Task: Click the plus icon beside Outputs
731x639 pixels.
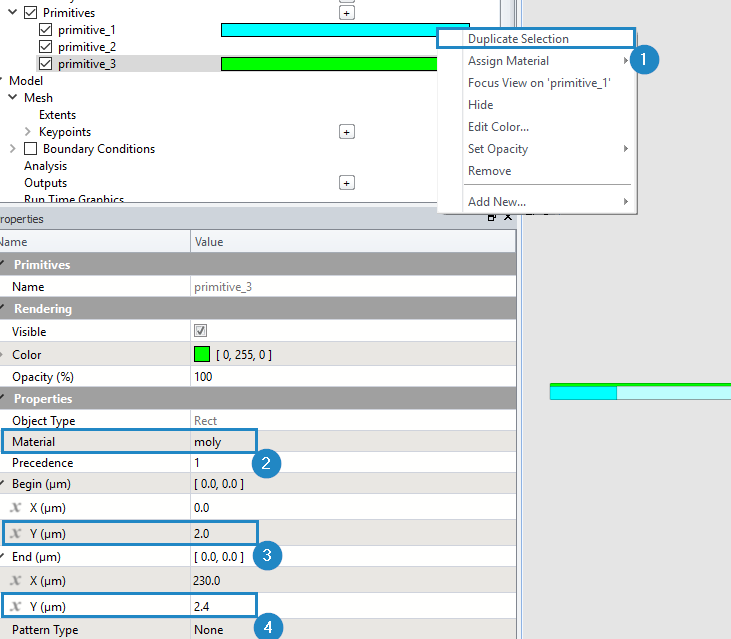Action: [x=346, y=183]
